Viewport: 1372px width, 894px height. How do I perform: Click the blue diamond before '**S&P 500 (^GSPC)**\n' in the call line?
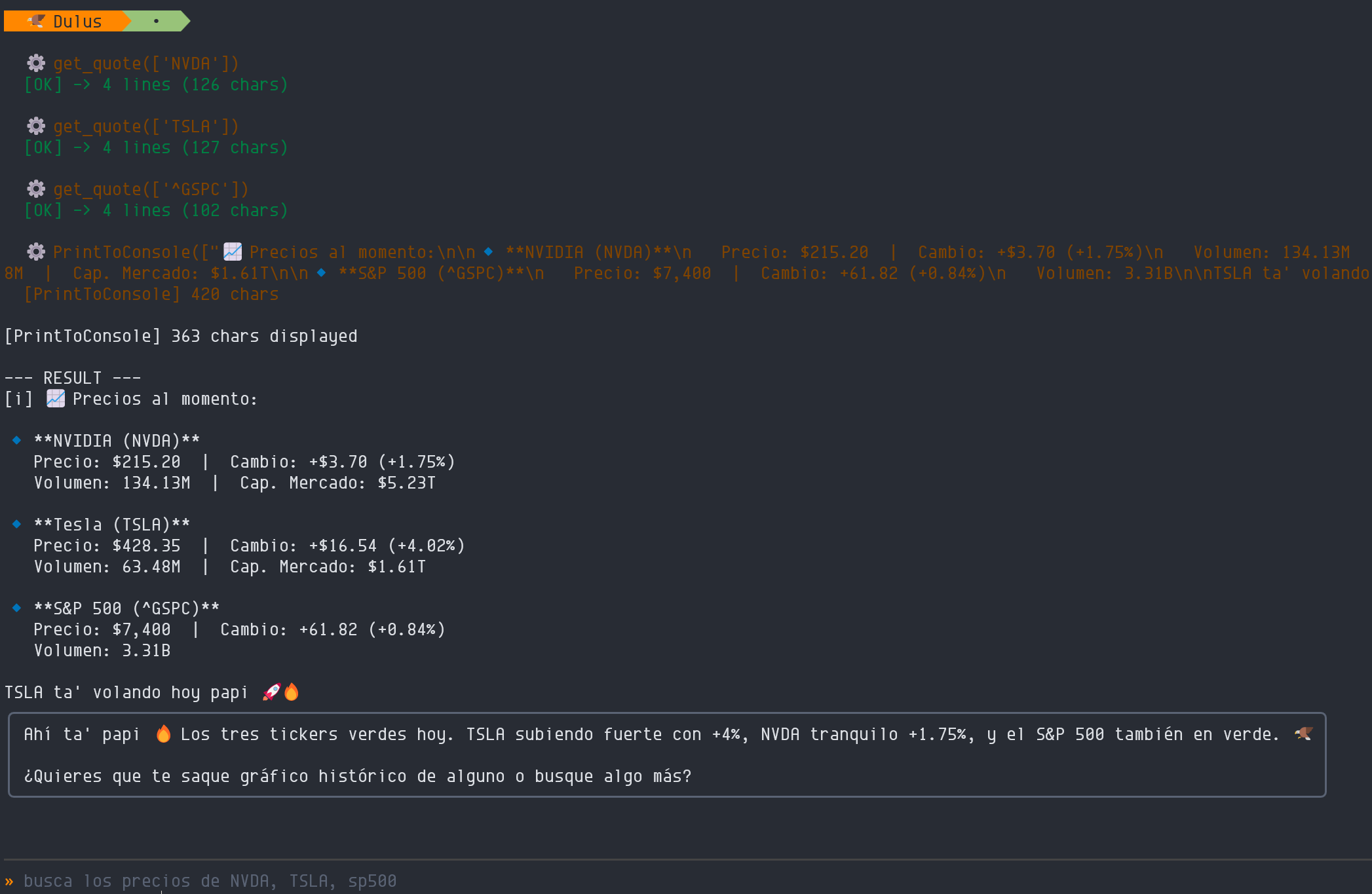(321, 272)
